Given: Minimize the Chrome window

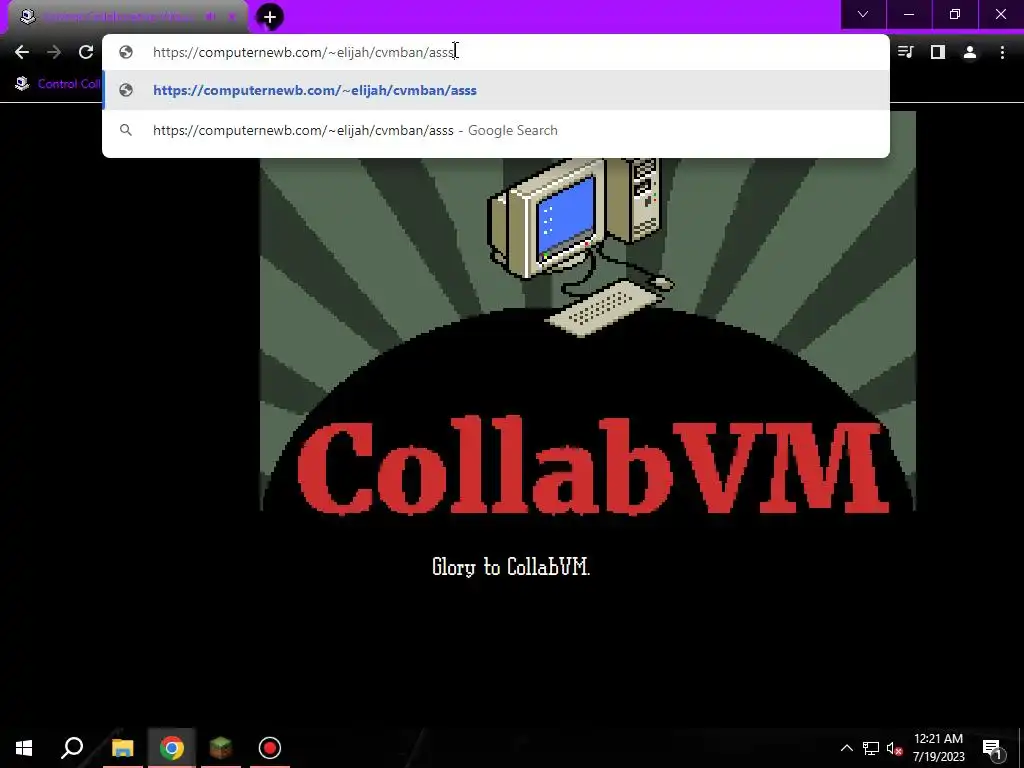Looking at the screenshot, I should [909, 14].
